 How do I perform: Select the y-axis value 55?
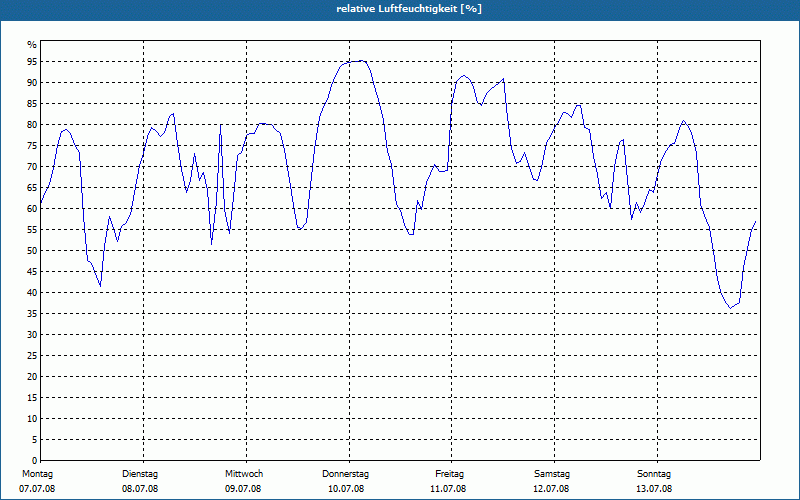pos(32,230)
